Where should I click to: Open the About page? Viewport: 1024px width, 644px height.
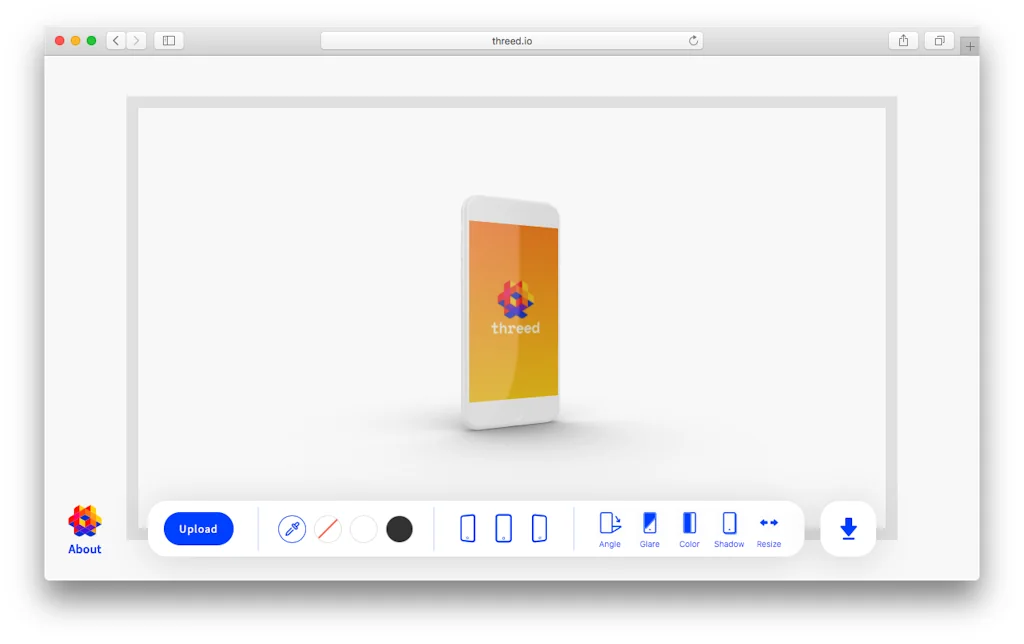pos(84,549)
